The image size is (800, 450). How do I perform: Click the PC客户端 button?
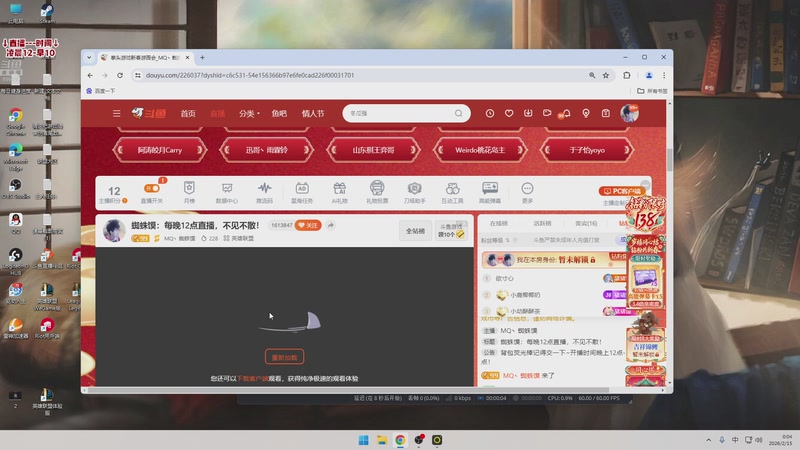pyautogui.click(x=622, y=191)
